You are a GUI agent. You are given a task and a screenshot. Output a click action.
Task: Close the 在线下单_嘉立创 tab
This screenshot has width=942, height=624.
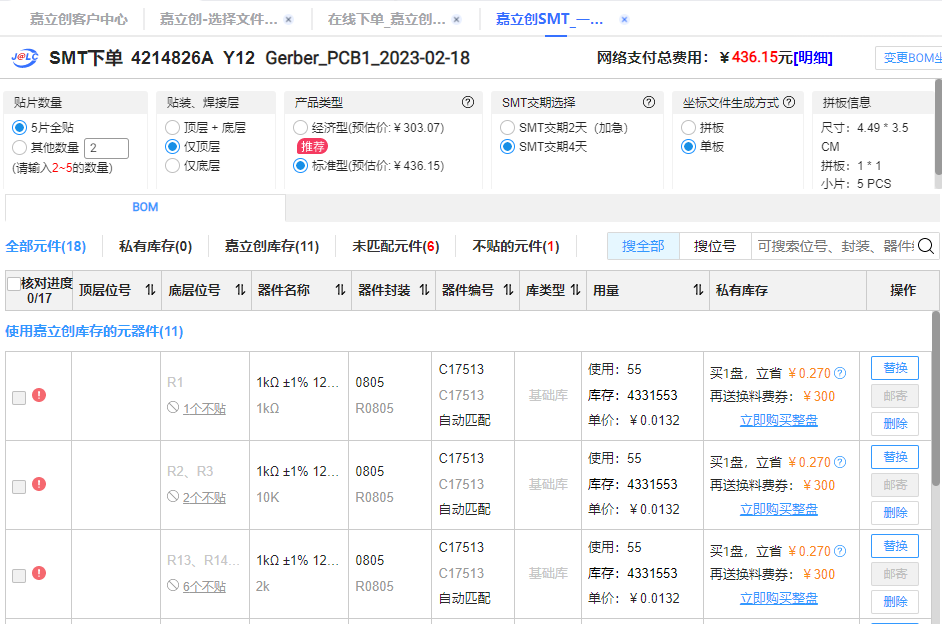point(457,20)
